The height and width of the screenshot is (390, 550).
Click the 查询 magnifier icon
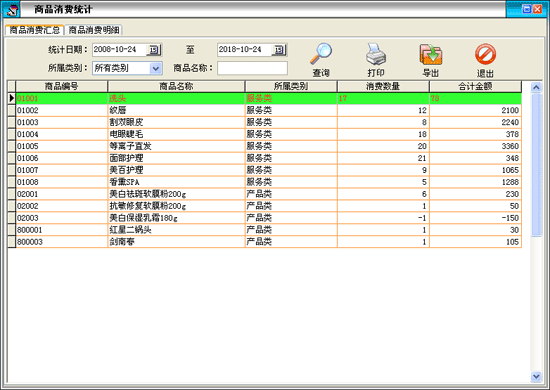tap(321, 54)
